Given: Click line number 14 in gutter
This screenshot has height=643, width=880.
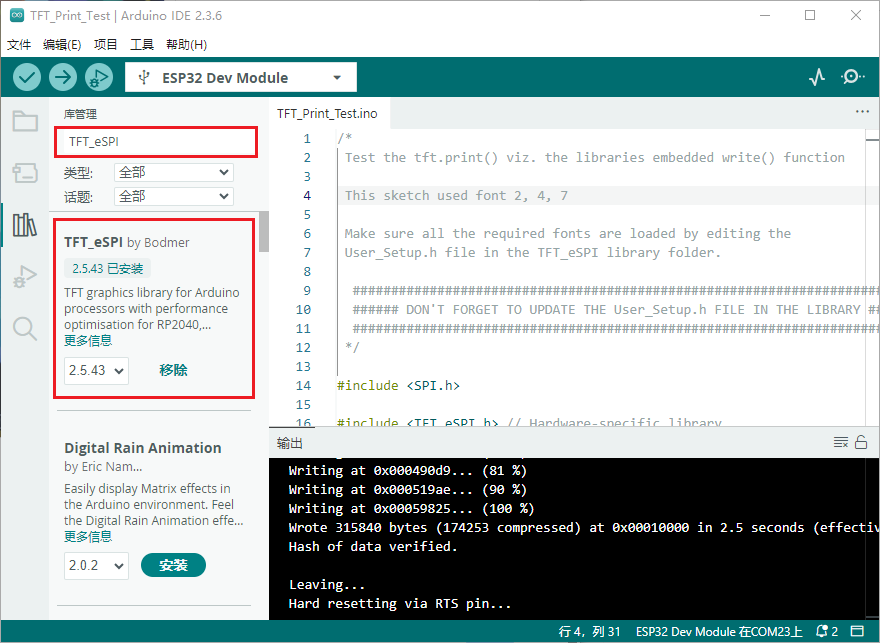Looking at the screenshot, I should click(x=303, y=385).
